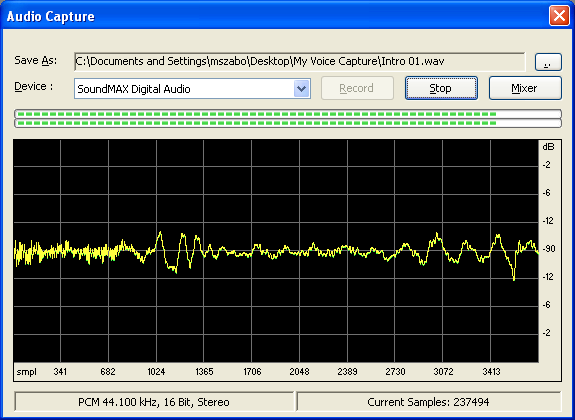Image resolution: width=575 pixels, height=420 pixels.
Task: Browse for save location with the '..' button
Action: click(x=548, y=62)
